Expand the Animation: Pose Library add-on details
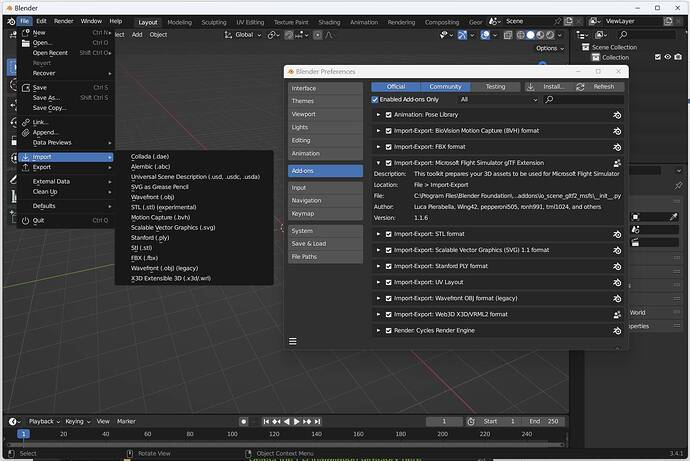The height and width of the screenshot is (461, 690). click(378, 115)
